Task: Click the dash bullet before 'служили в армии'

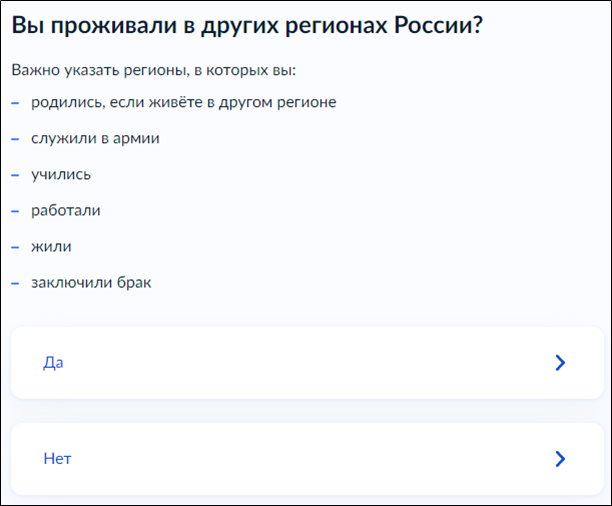Action: [16, 139]
